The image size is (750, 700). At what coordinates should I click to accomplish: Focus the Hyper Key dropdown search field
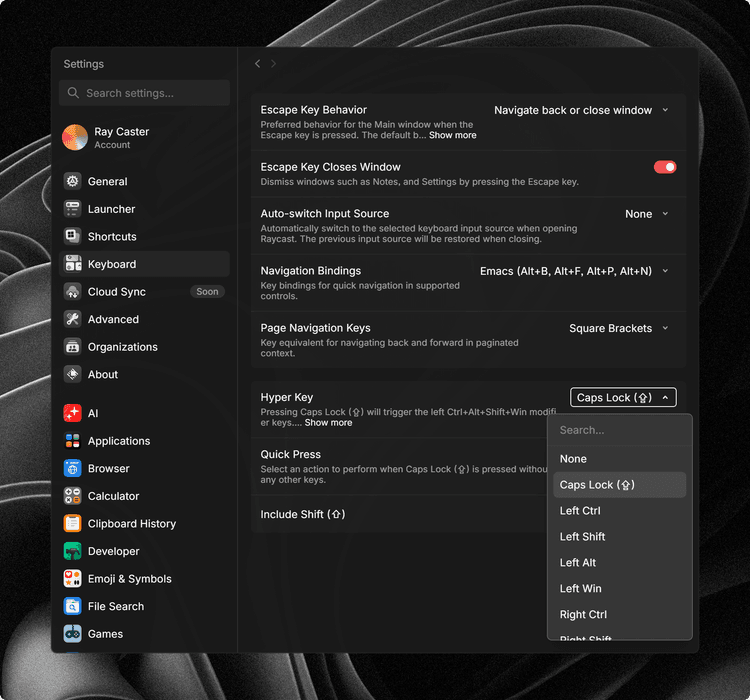[620, 430]
